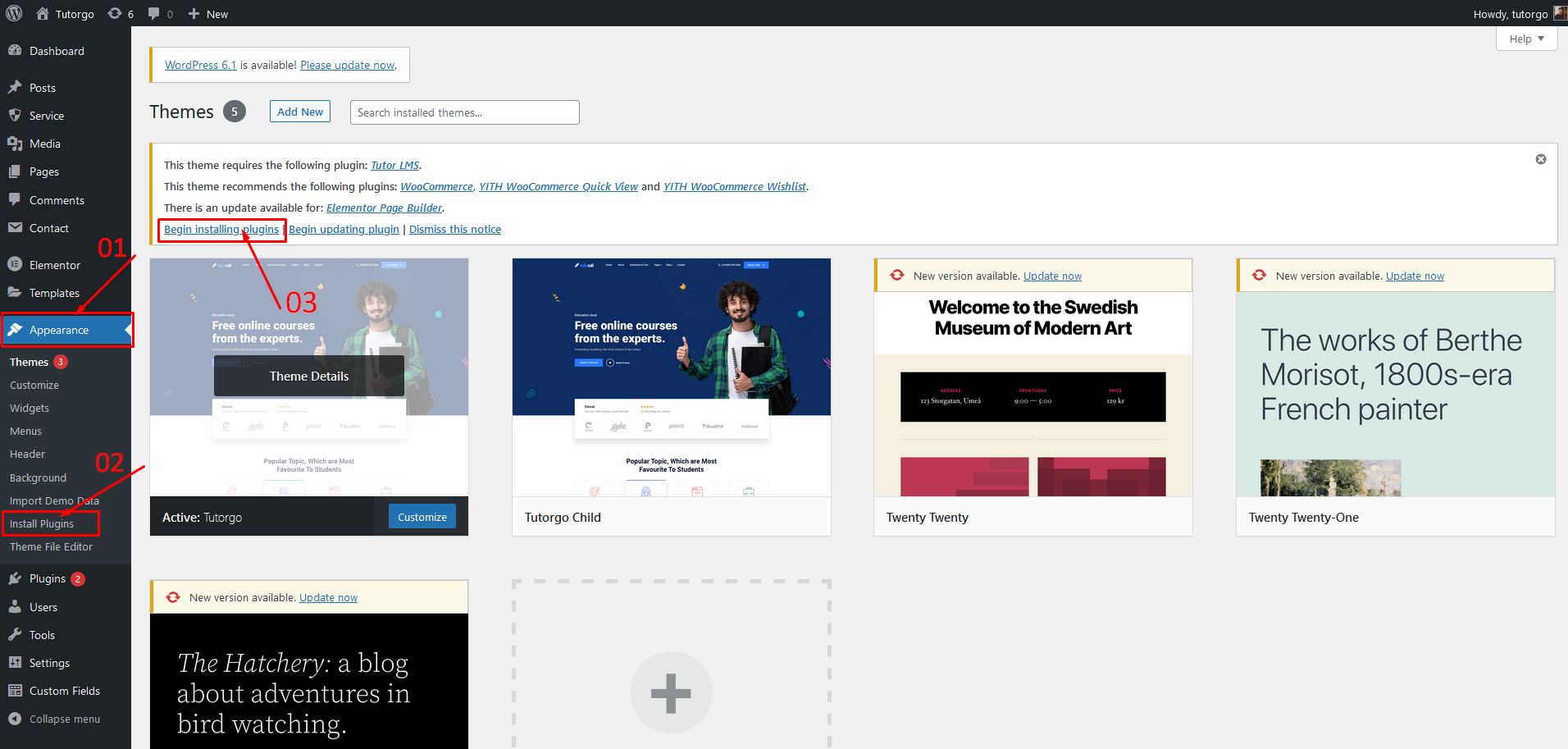The width and height of the screenshot is (1568, 749).
Task: Click the large plus to add new theme
Action: point(671,692)
